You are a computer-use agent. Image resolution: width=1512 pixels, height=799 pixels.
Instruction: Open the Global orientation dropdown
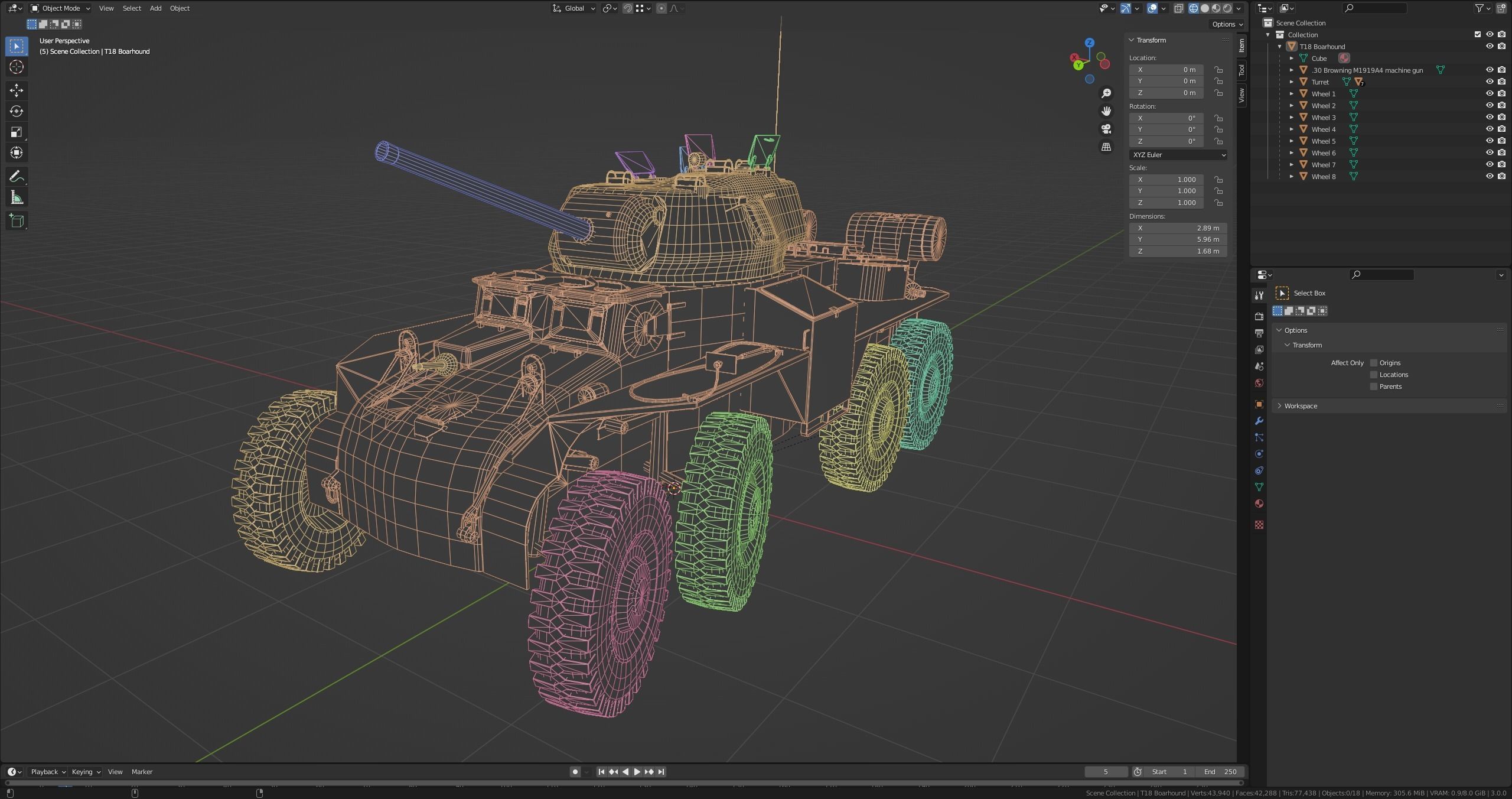(x=573, y=8)
